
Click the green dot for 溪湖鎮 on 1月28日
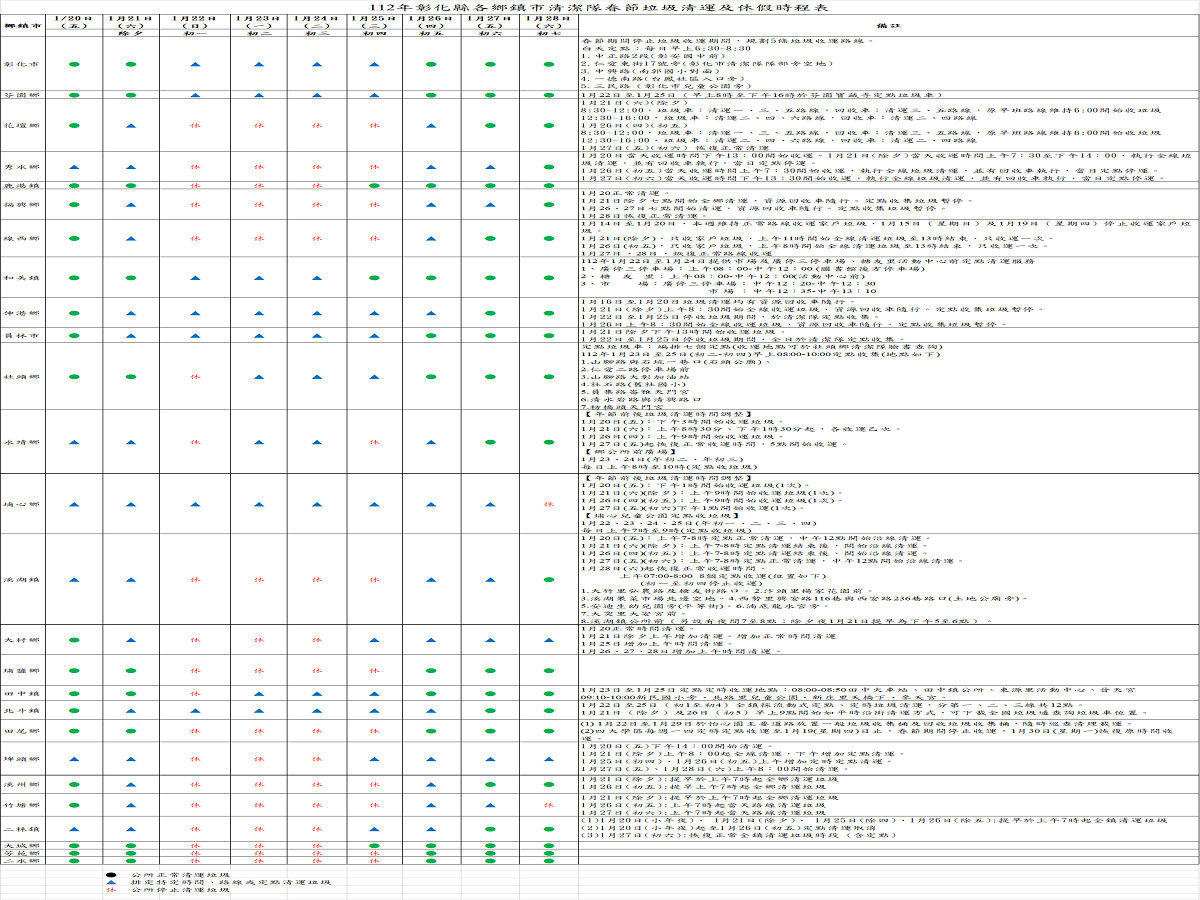point(549,579)
